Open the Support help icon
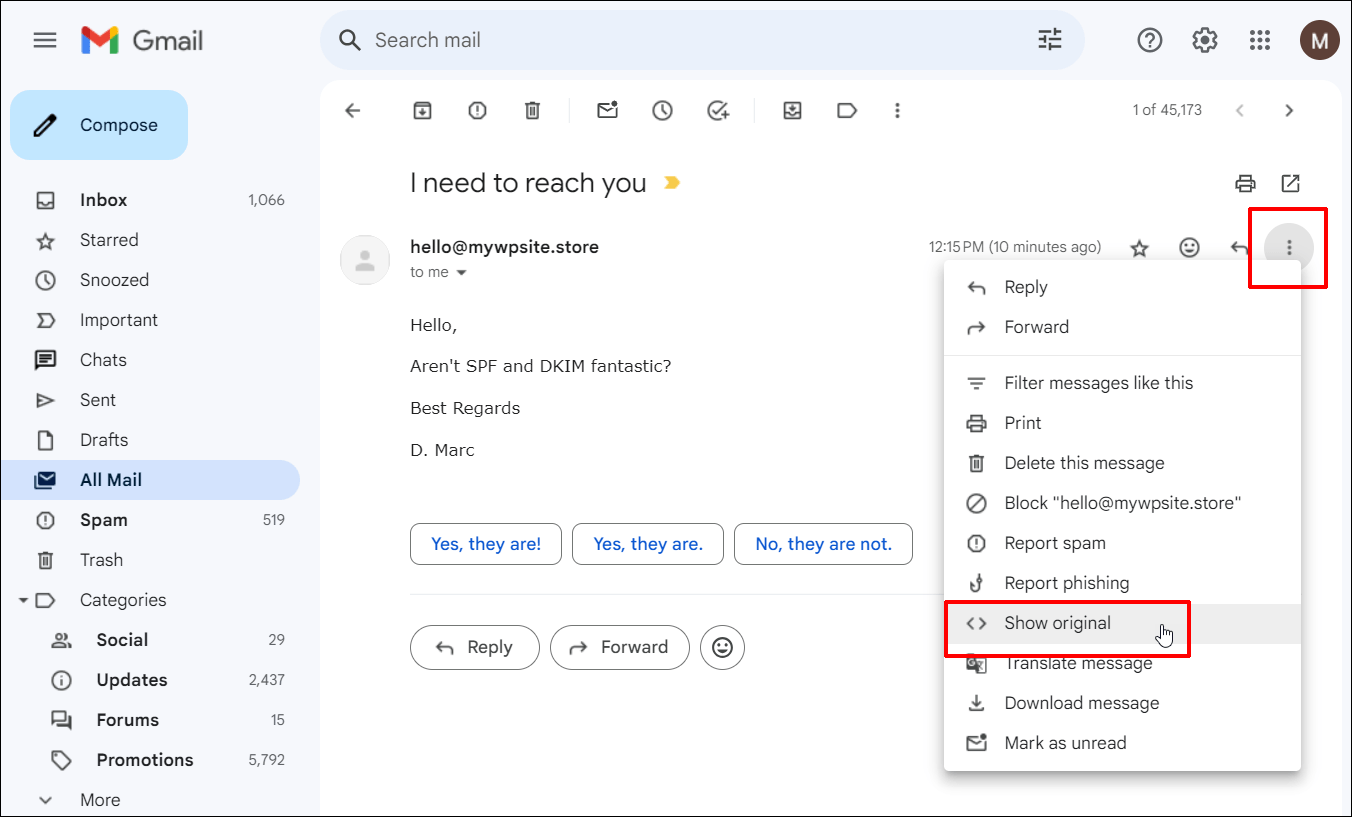Screen dimensions: 1352x817 pyautogui.click(x=1150, y=40)
